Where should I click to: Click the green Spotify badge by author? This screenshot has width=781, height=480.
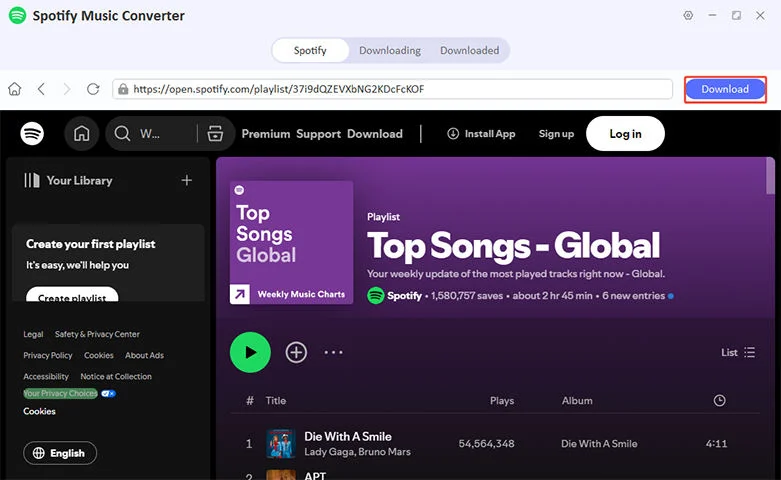[x=376, y=296]
